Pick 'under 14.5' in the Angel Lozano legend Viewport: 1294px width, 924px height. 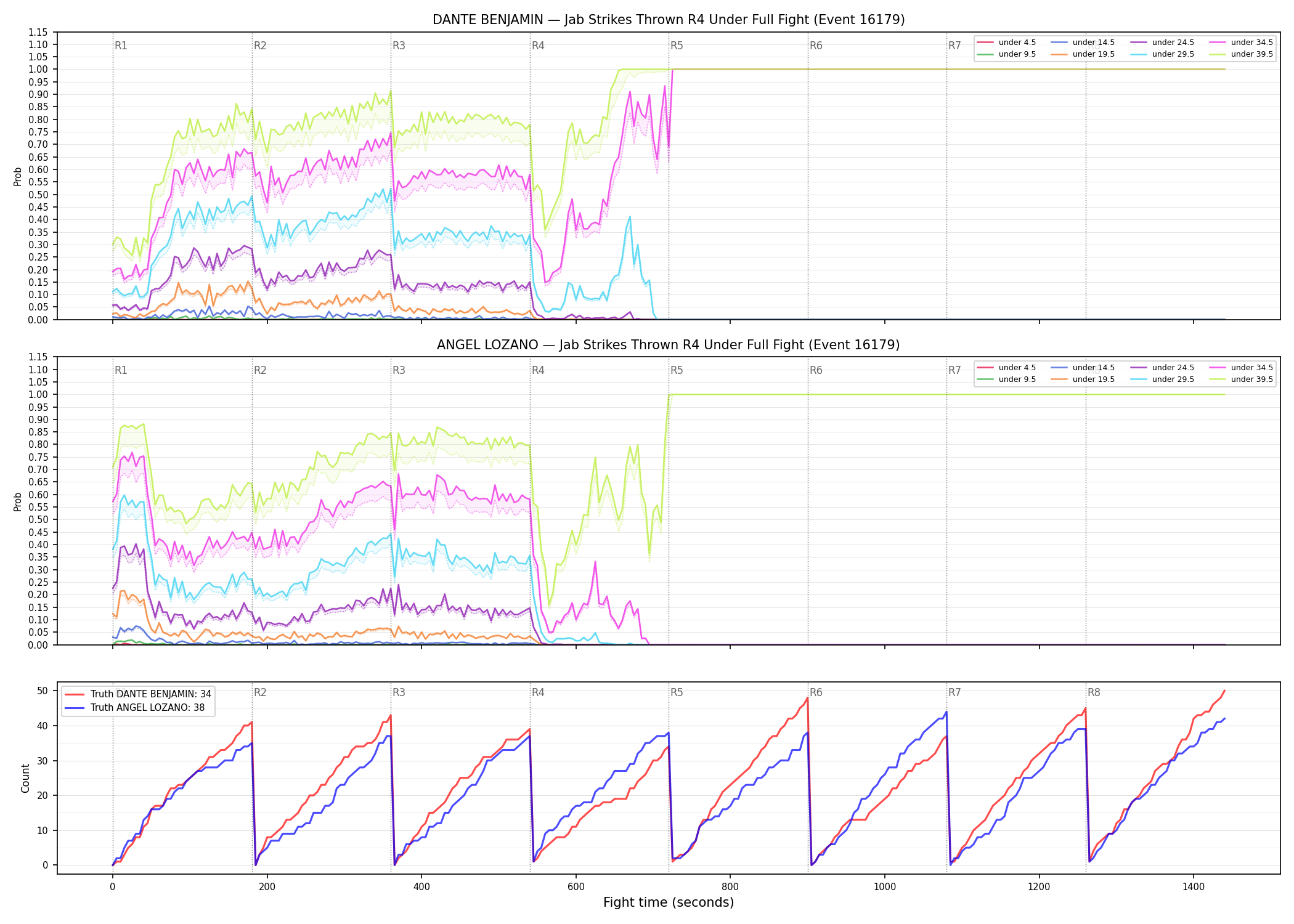[x=1083, y=368]
